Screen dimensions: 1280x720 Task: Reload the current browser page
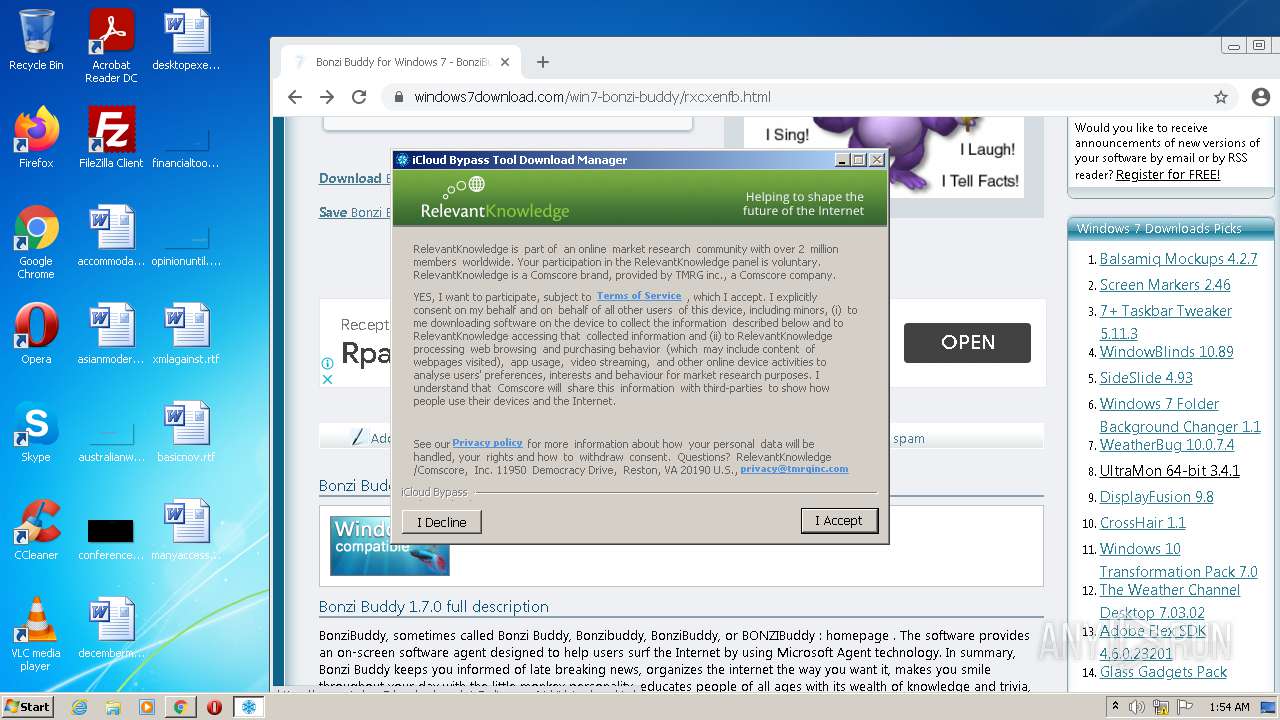point(359,97)
